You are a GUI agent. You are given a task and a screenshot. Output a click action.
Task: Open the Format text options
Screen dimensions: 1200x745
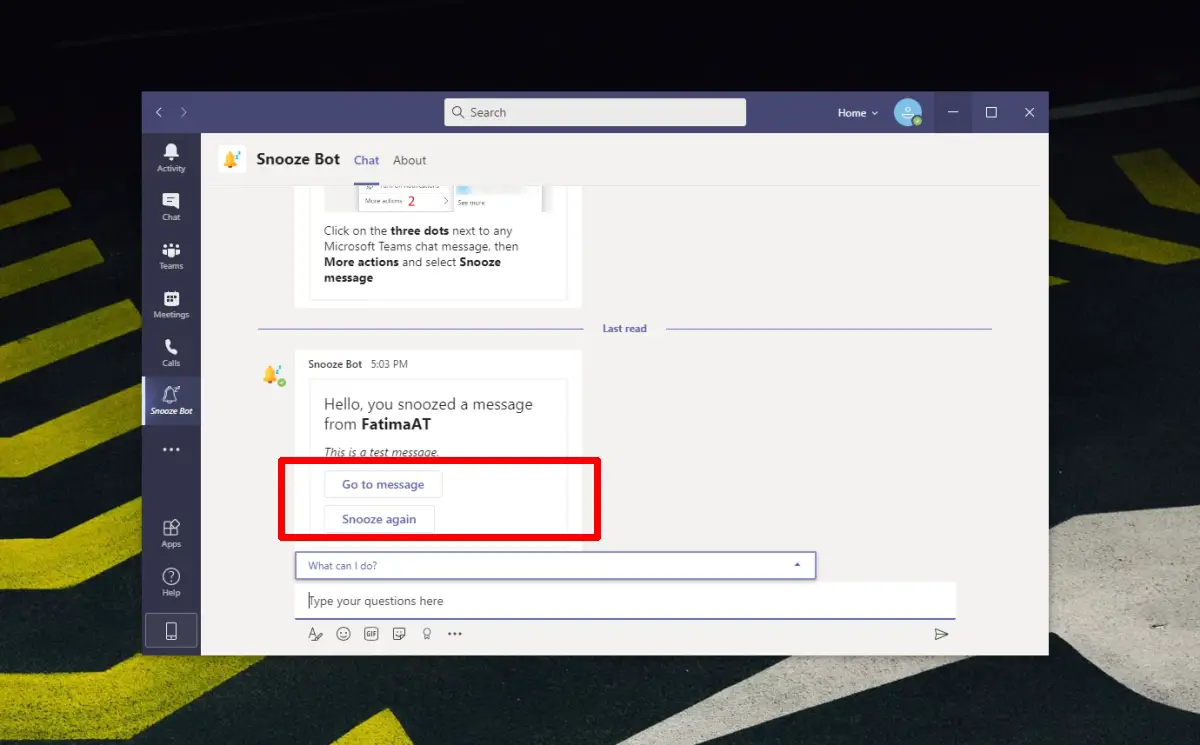pyautogui.click(x=315, y=634)
